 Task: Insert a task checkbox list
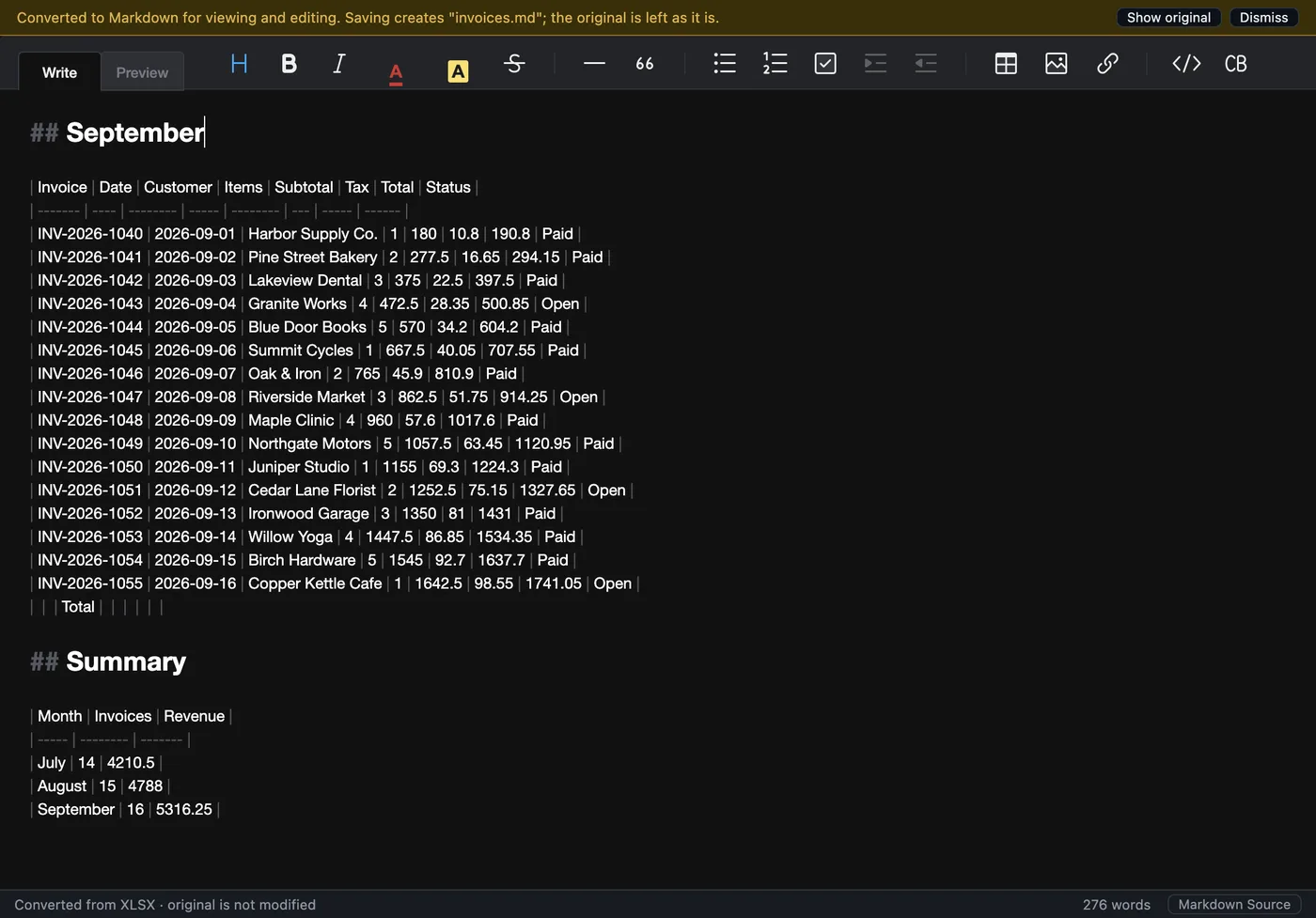click(x=825, y=64)
